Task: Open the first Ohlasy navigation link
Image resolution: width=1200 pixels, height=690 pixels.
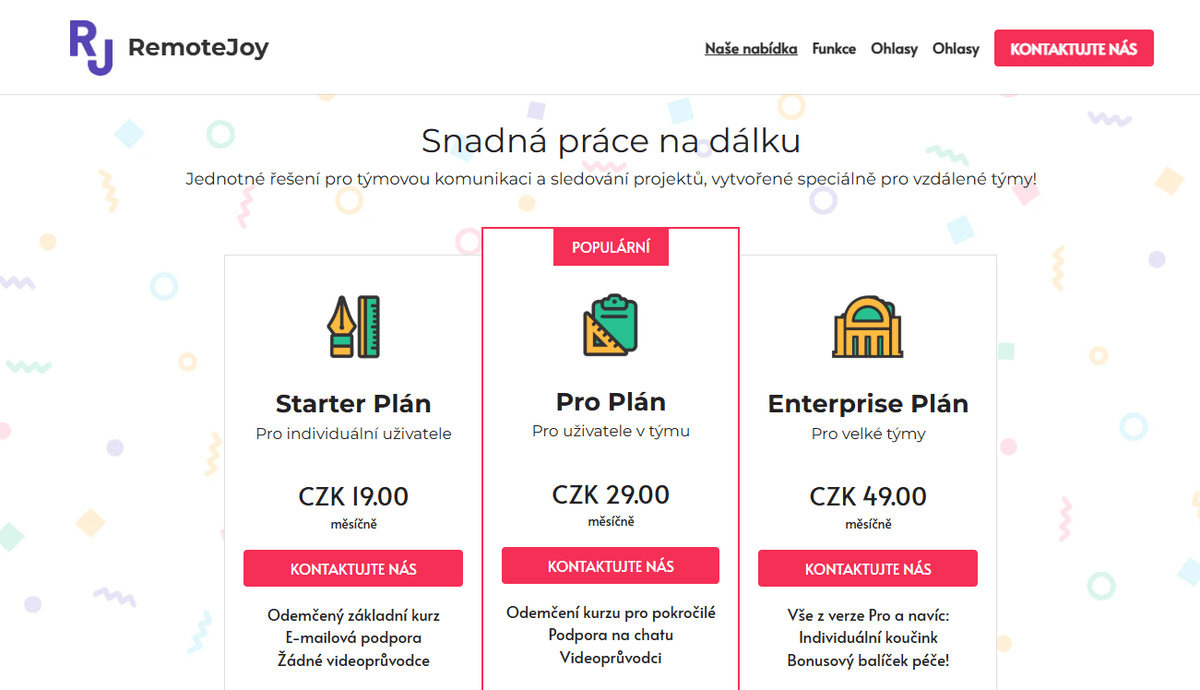Action: [x=894, y=48]
